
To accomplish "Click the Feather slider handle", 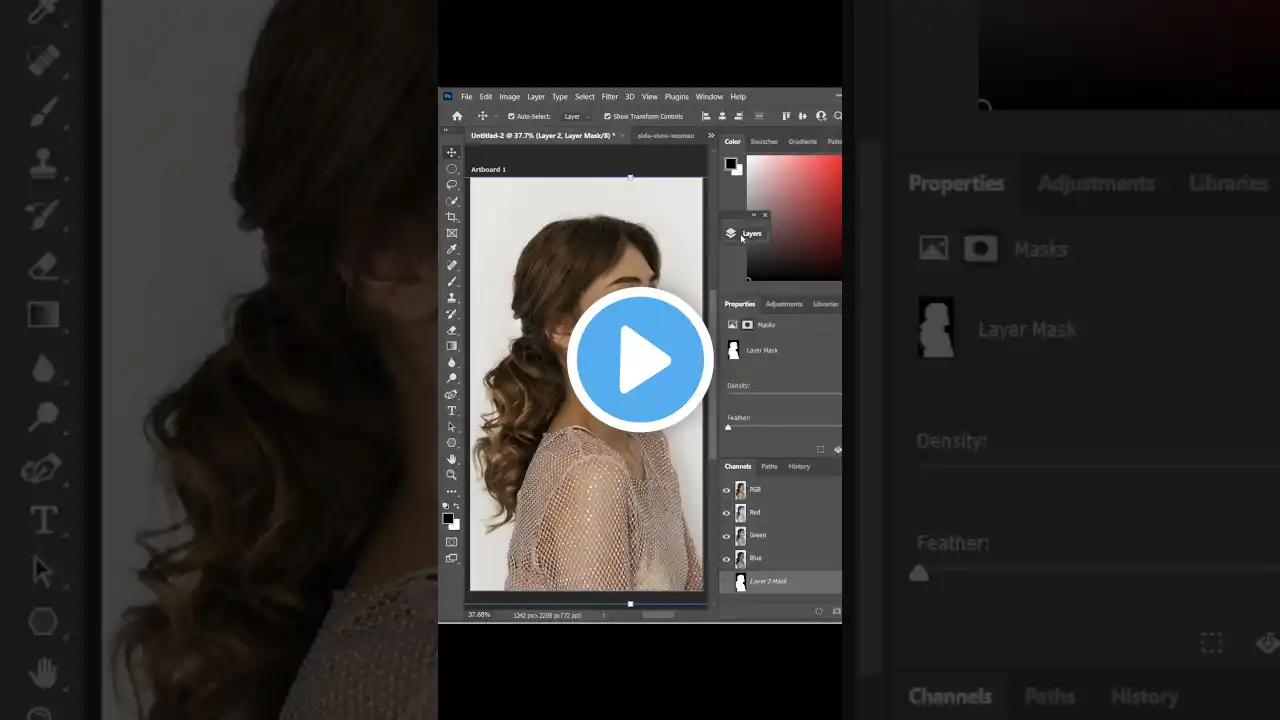I will [x=728, y=427].
